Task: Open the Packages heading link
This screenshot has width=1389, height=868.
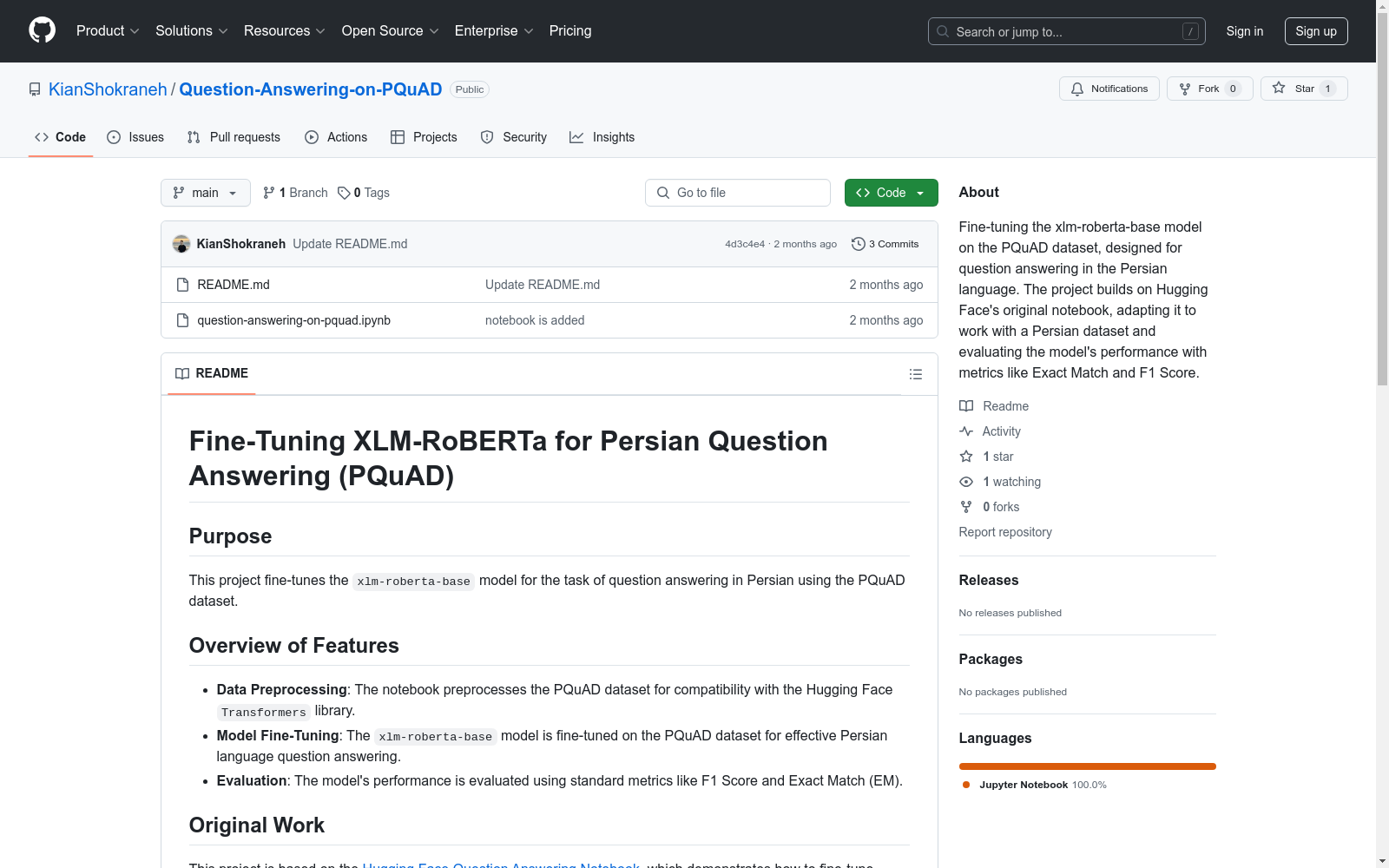Action: click(991, 660)
